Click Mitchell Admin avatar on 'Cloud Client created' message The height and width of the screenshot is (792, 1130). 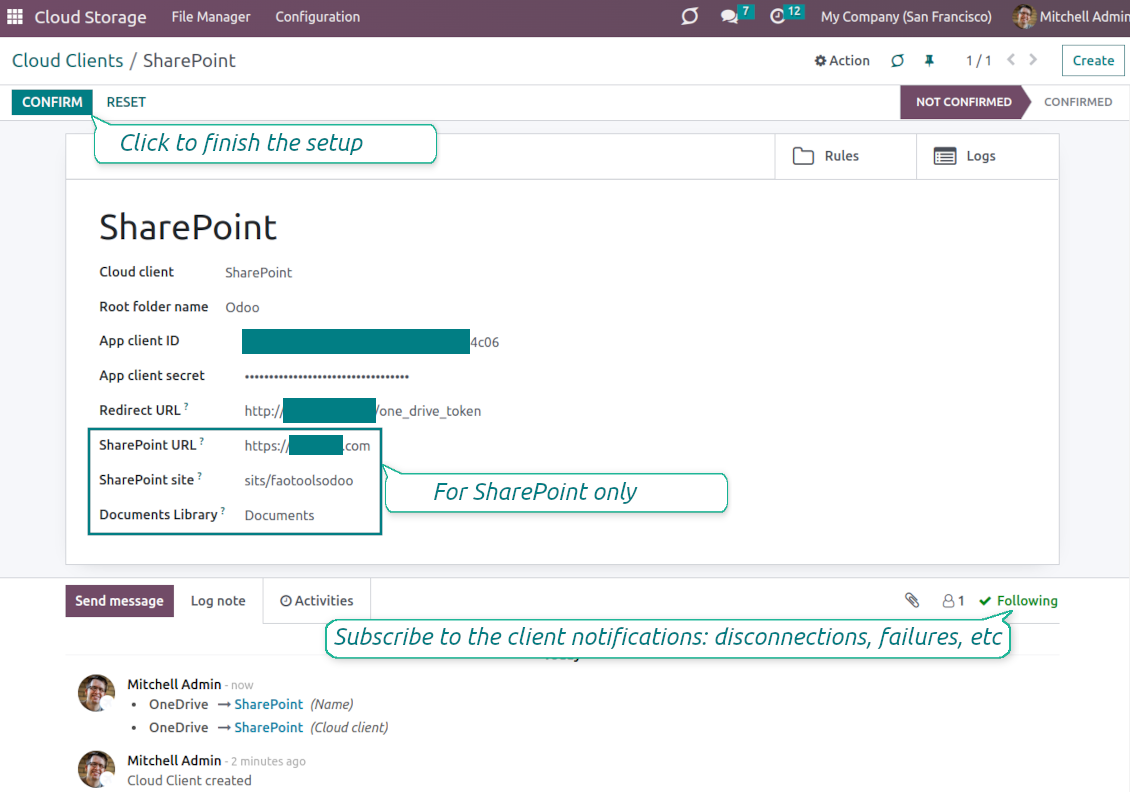pyautogui.click(x=96, y=769)
